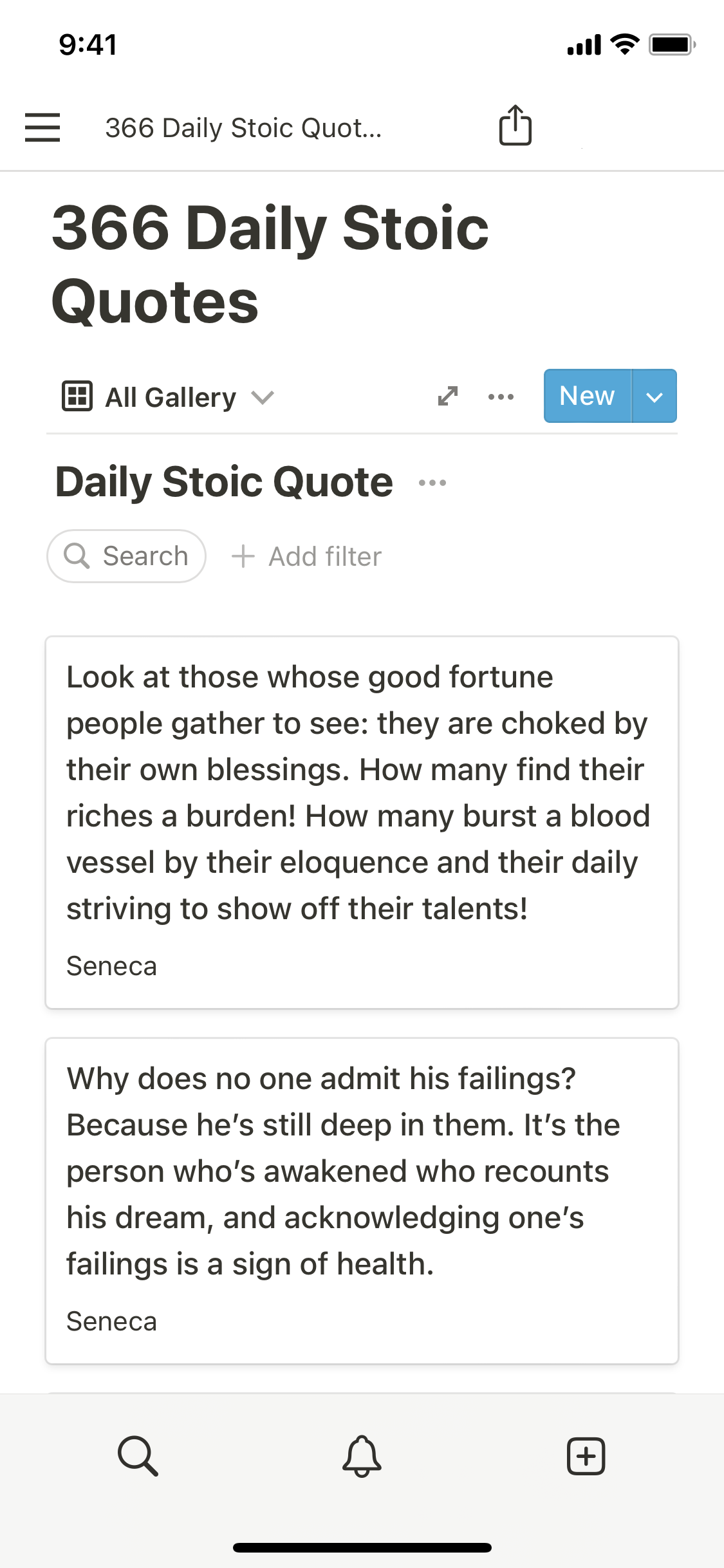Viewport: 724px width, 1568px height.
Task: Tap the Daily Stoic Quote database heading
Action: click(224, 482)
